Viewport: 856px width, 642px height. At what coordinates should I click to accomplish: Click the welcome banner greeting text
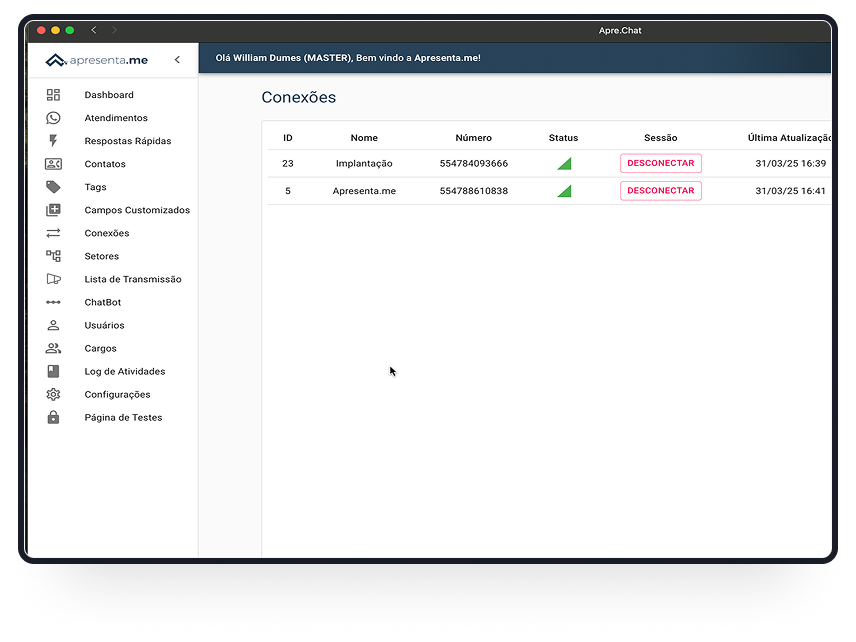pyautogui.click(x=348, y=58)
